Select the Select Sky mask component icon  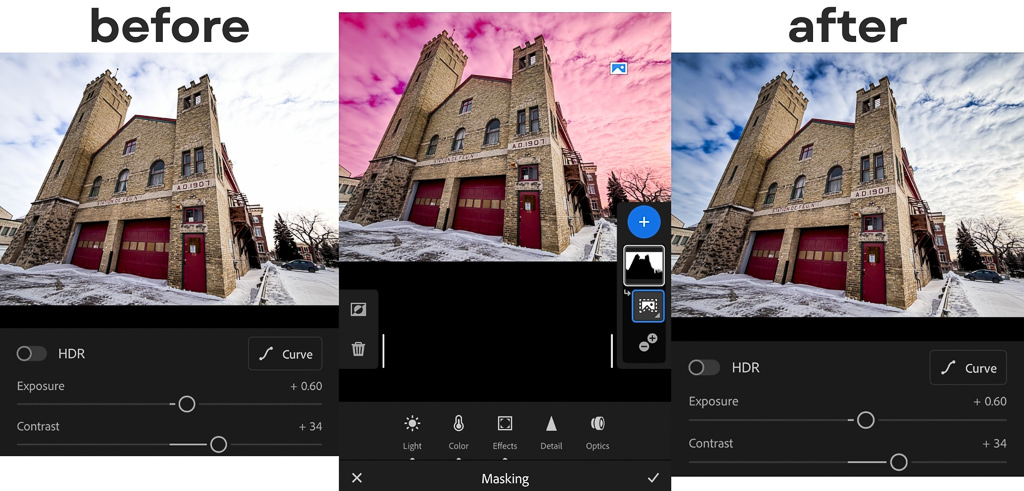[x=647, y=306]
